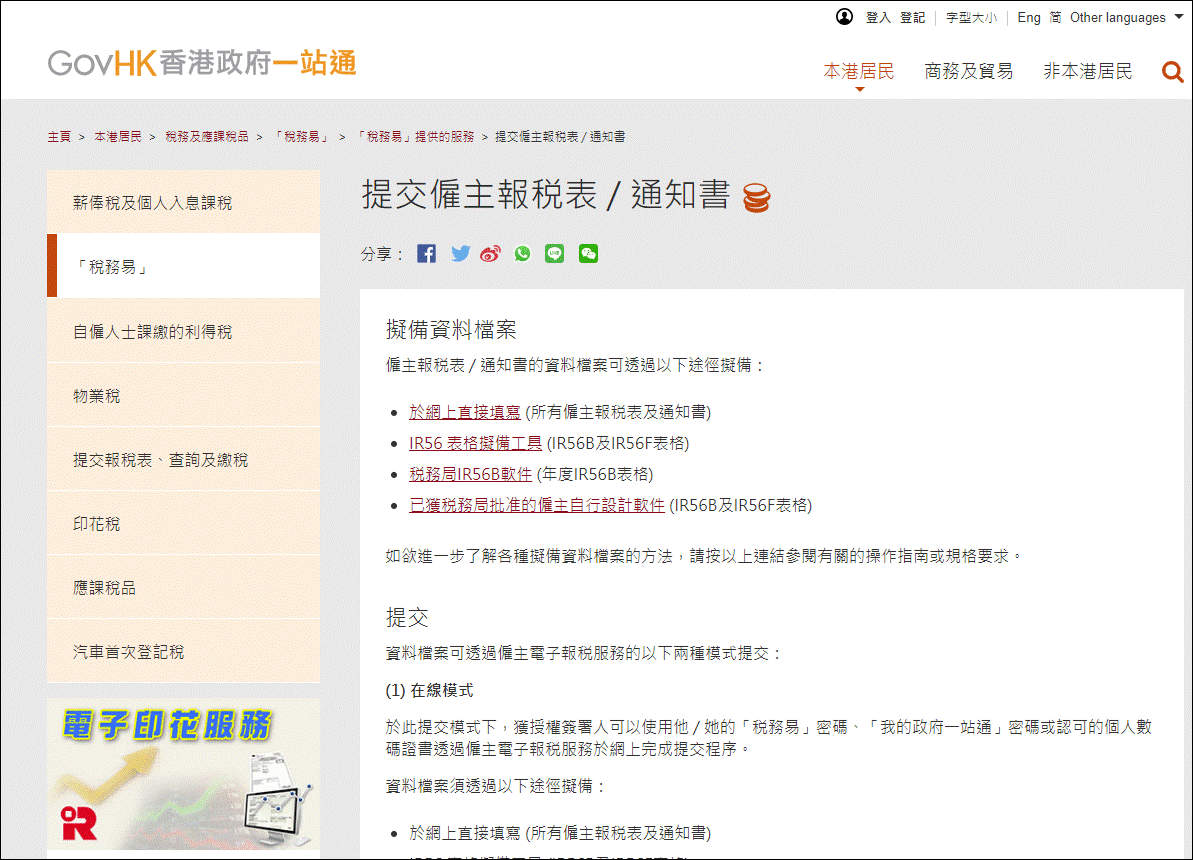Open IR56 表格擬備工具 link
The width and height of the screenshot is (1193, 860).
click(475, 443)
